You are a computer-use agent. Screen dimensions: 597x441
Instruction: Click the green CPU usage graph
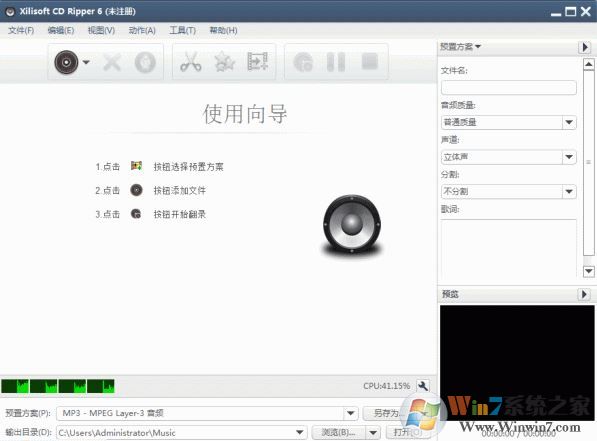tap(57, 386)
